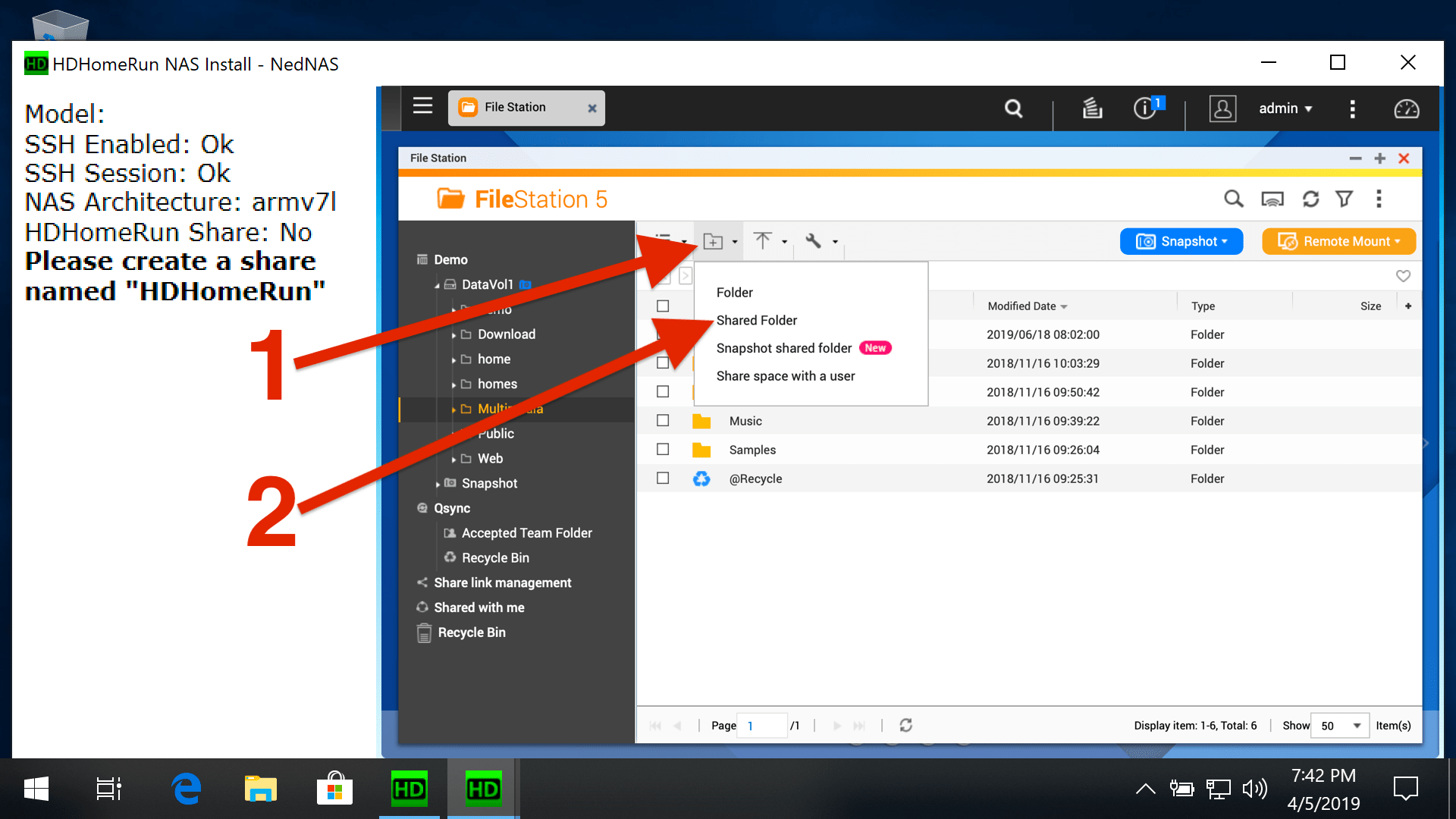The height and width of the screenshot is (819, 1456).
Task: Select the wrench tools icon in toolbar
Action: (814, 241)
